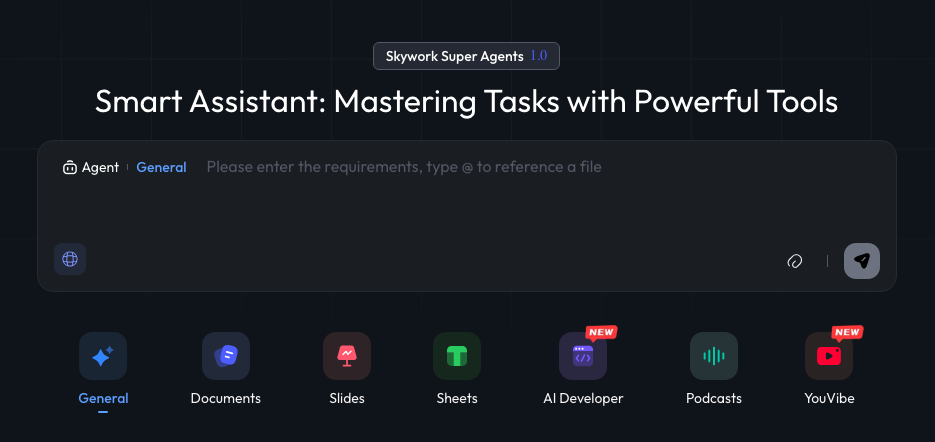
Task: Click the NEW badge on YouVibe
Action: pos(847,333)
